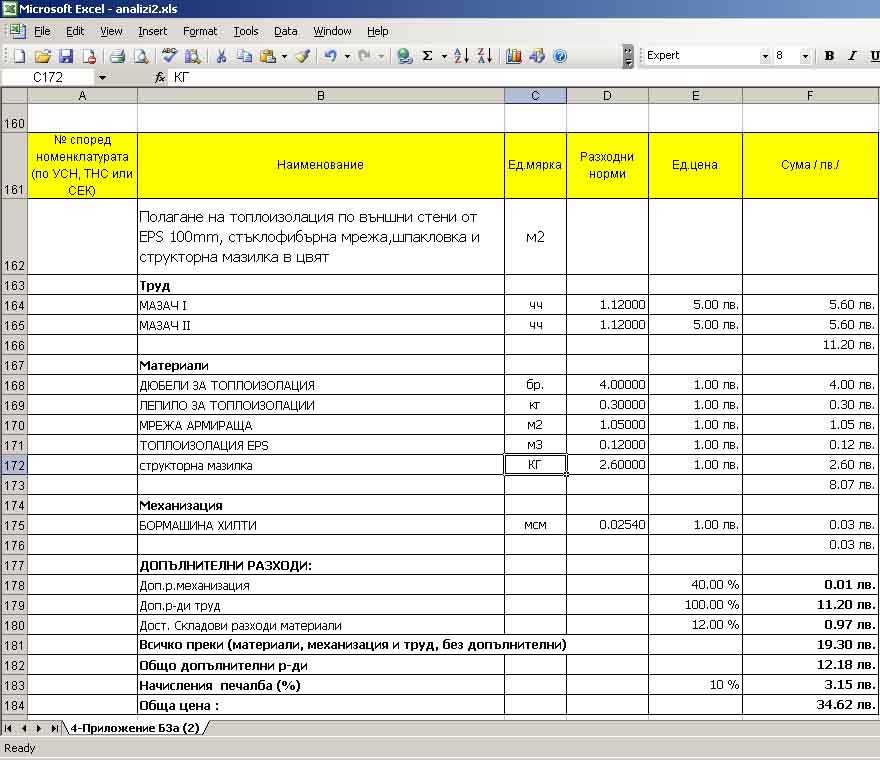Select the total cell '34.62 лв.'

click(810, 705)
